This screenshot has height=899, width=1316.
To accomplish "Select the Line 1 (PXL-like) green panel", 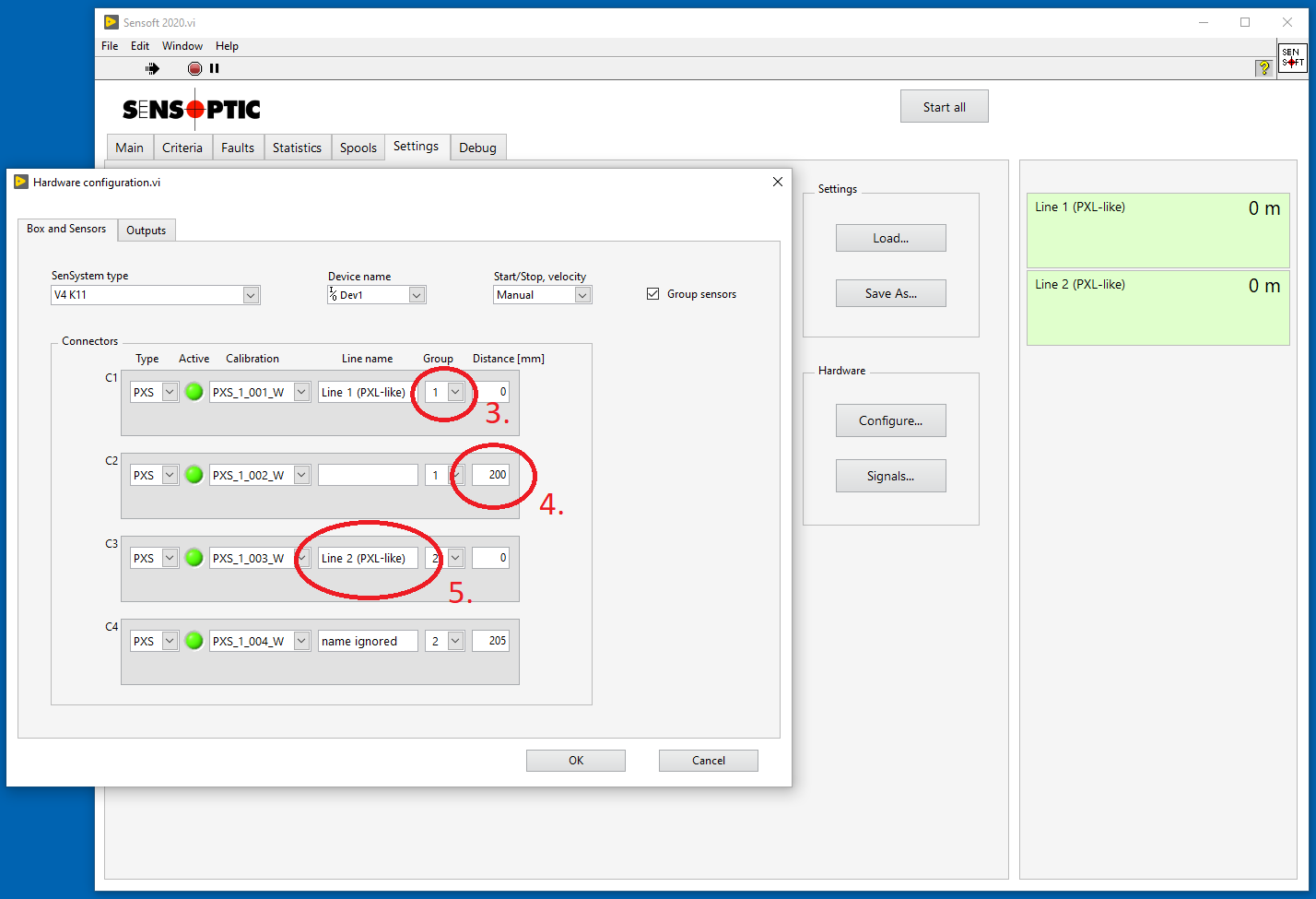I will coord(1157,231).
